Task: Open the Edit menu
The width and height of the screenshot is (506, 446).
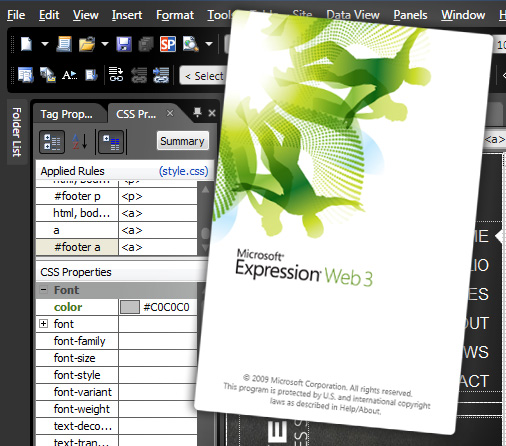Action: 49,15
